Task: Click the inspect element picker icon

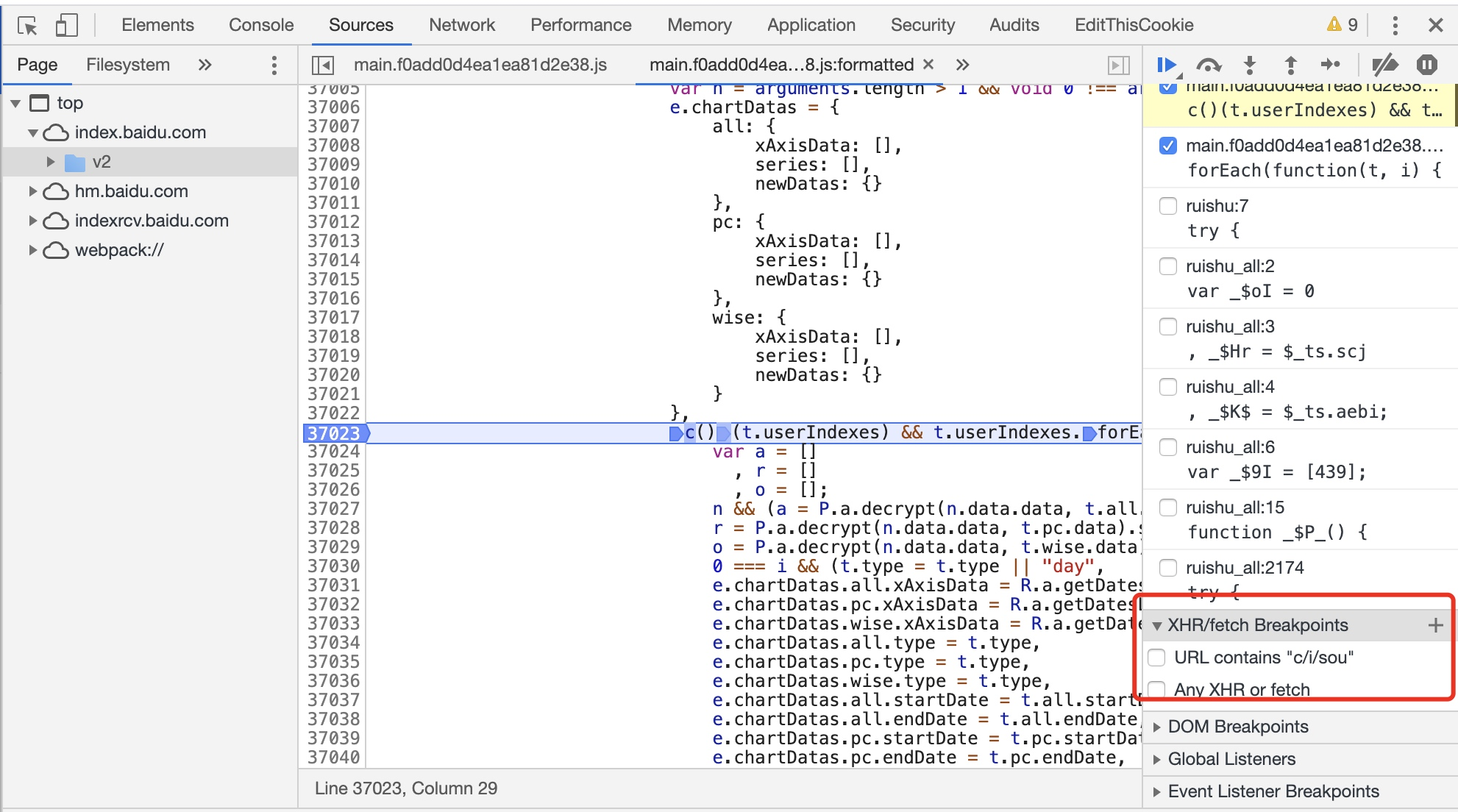Action: (x=28, y=26)
